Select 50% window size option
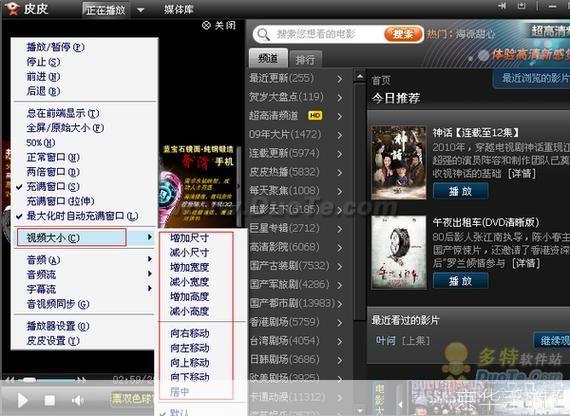The image size is (570, 416). pyautogui.click(x=40, y=143)
